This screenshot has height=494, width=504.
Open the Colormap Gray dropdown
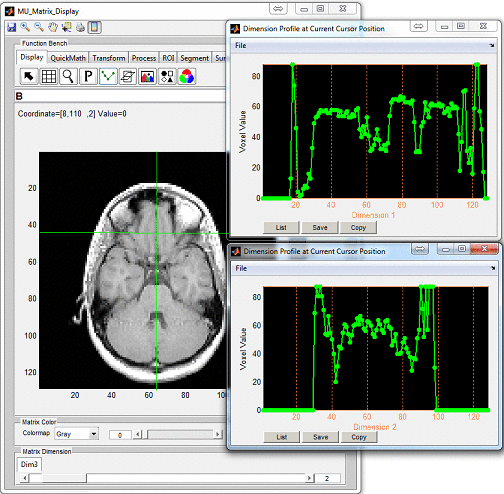[x=76, y=434]
